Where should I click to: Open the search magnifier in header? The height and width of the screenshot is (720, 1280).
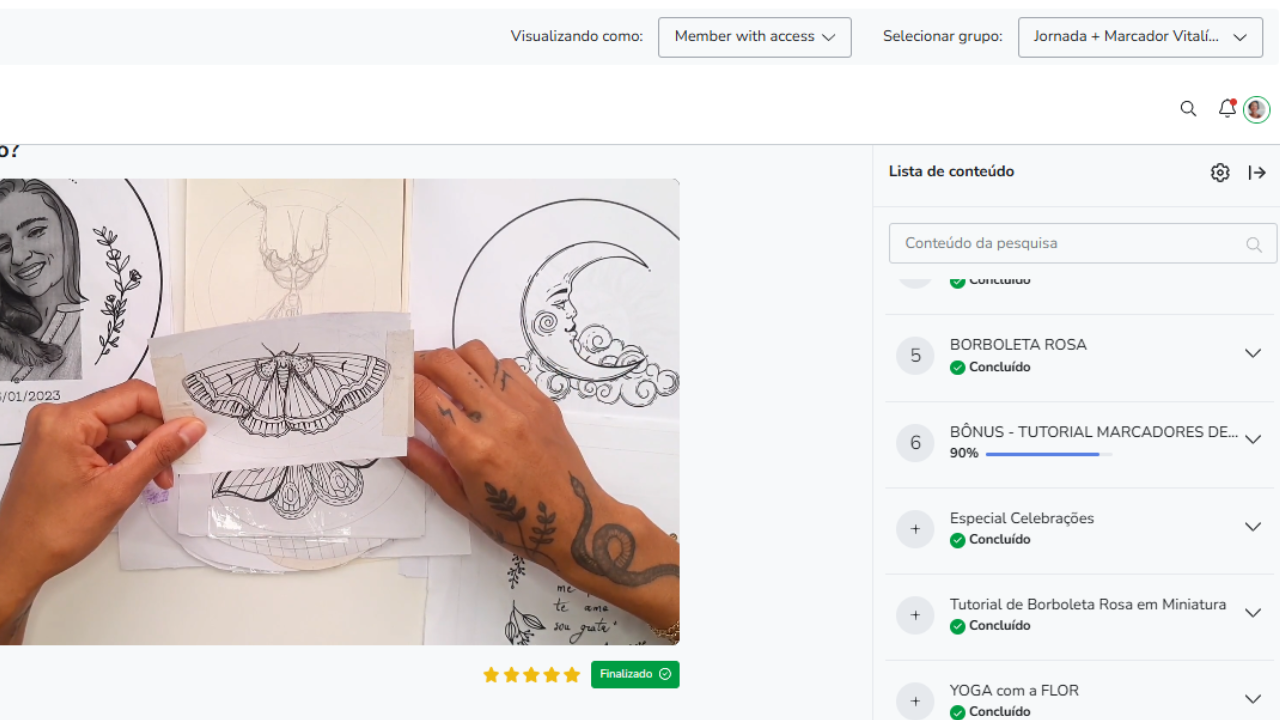[1188, 109]
